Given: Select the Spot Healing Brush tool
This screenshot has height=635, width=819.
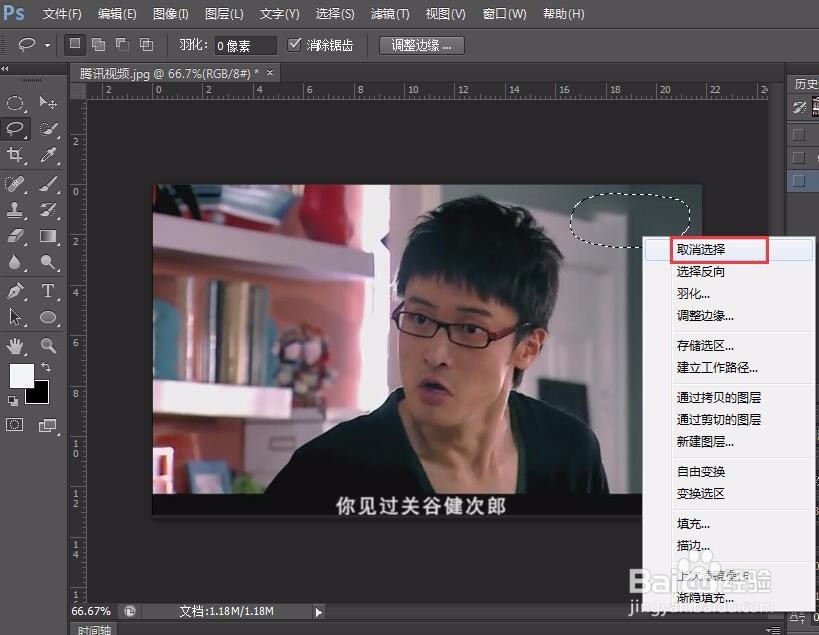Looking at the screenshot, I should pyautogui.click(x=15, y=184).
